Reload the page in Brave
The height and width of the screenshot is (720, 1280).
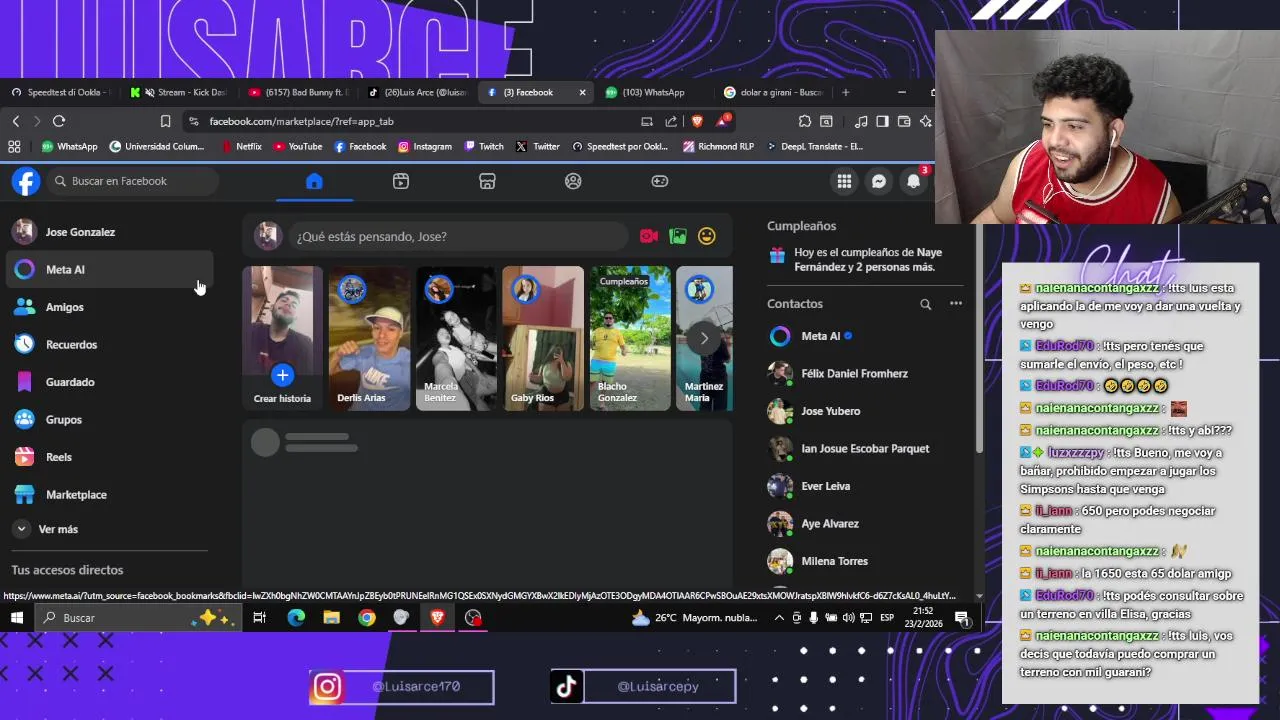[59, 121]
